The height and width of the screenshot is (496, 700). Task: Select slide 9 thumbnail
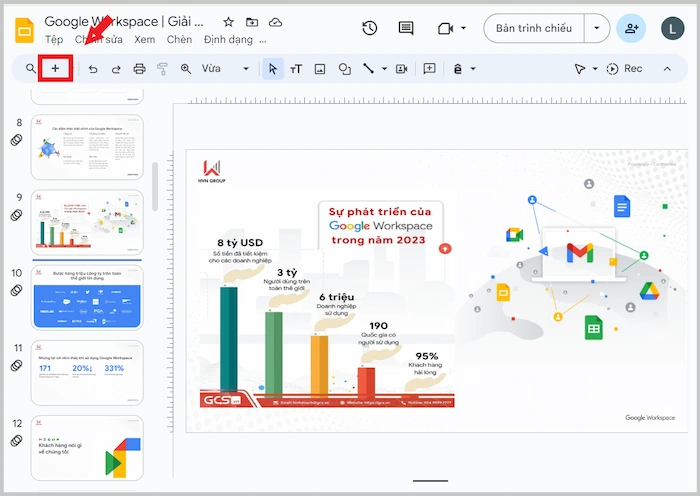pyautogui.click(x=87, y=222)
